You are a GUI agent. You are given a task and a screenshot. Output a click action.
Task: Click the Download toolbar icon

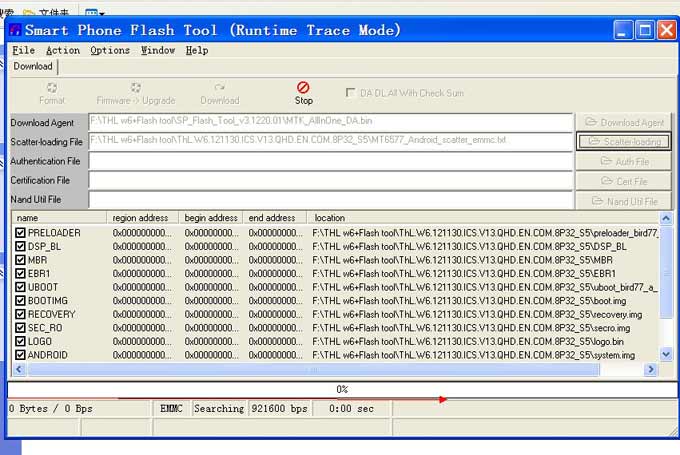[x=219, y=88]
